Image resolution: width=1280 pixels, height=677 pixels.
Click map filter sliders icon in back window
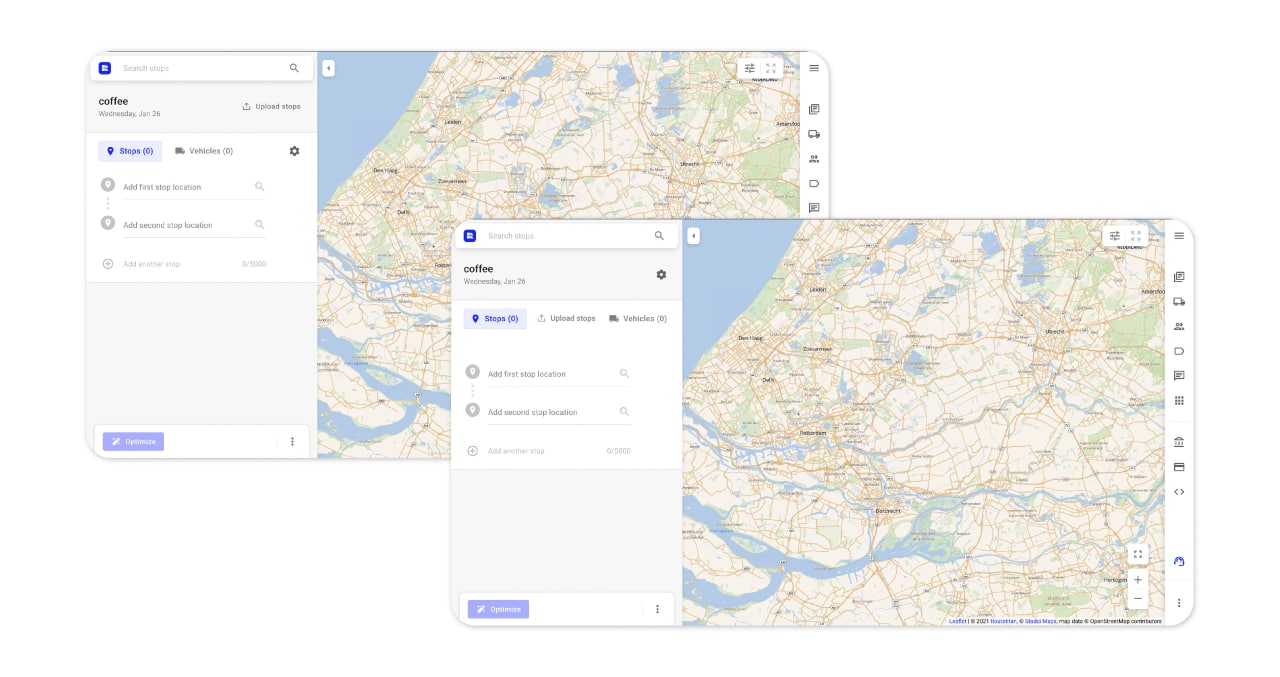click(x=750, y=68)
